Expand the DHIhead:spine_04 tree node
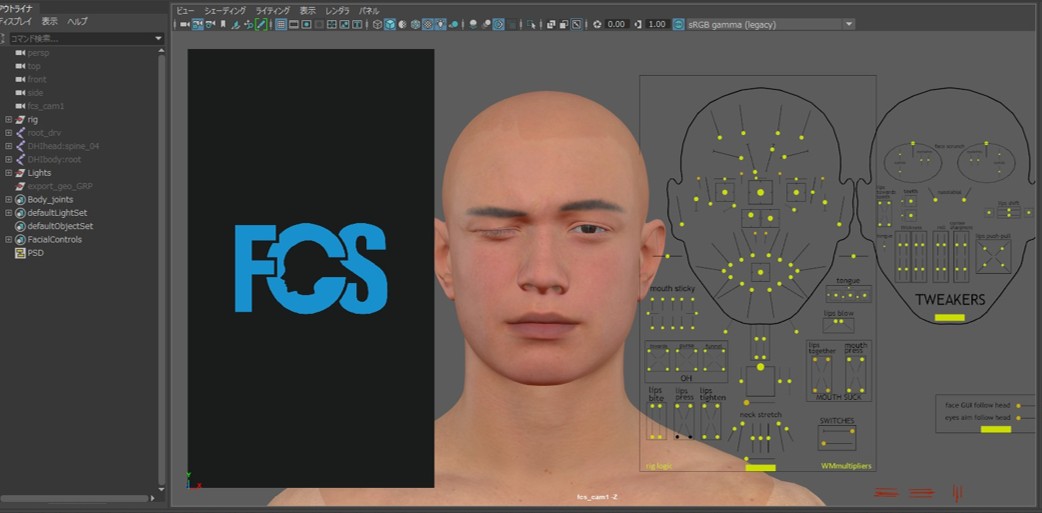The height and width of the screenshot is (513, 1042). click(8, 146)
